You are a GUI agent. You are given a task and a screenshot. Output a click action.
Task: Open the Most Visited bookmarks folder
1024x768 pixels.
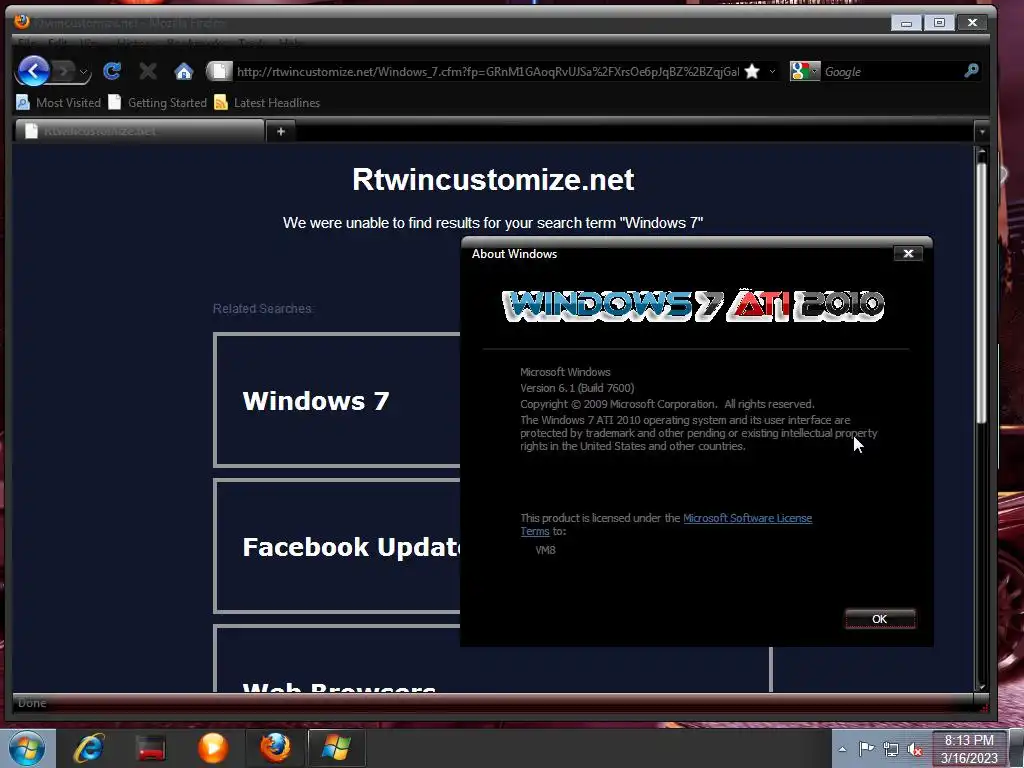(58, 103)
